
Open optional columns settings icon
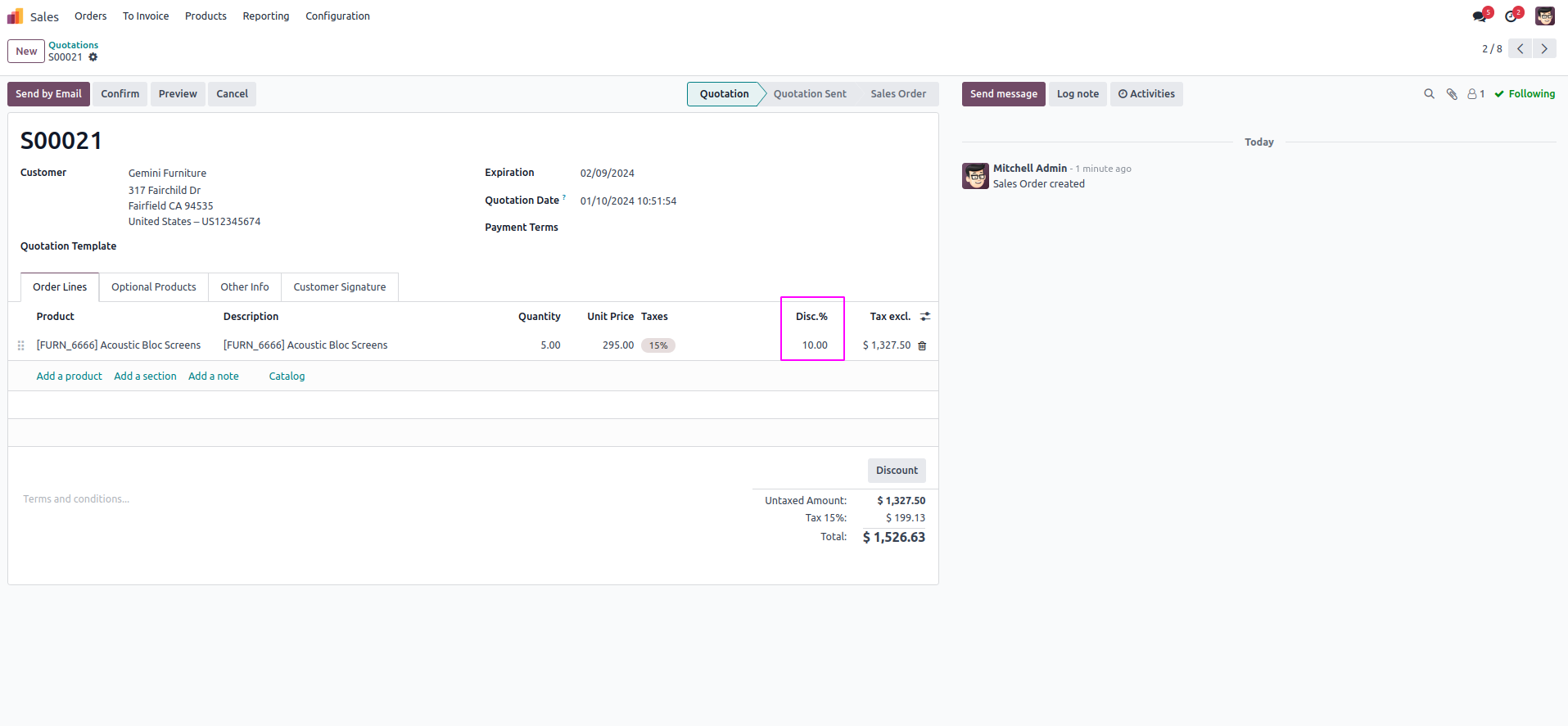coord(925,317)
